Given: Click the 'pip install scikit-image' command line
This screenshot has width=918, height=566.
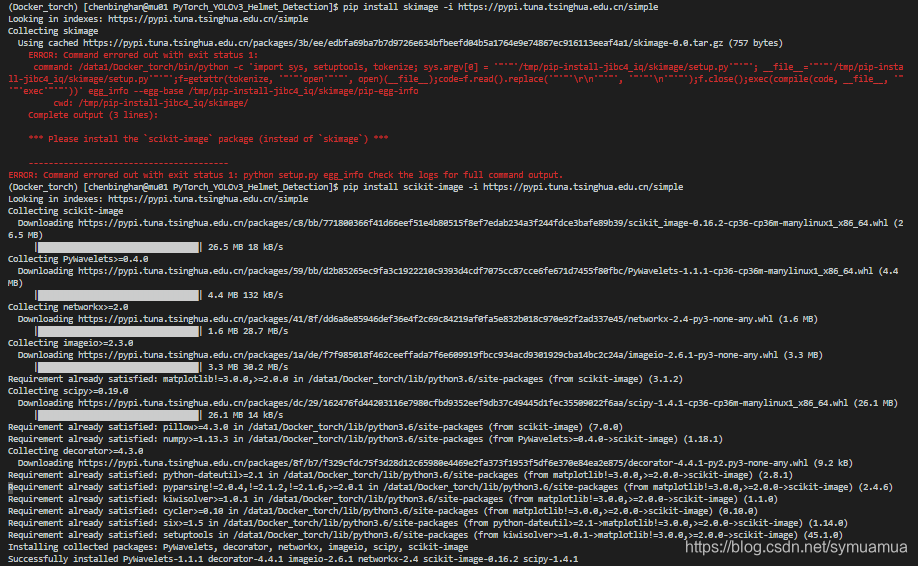Looking at the screenshot, I should point(345,187).
